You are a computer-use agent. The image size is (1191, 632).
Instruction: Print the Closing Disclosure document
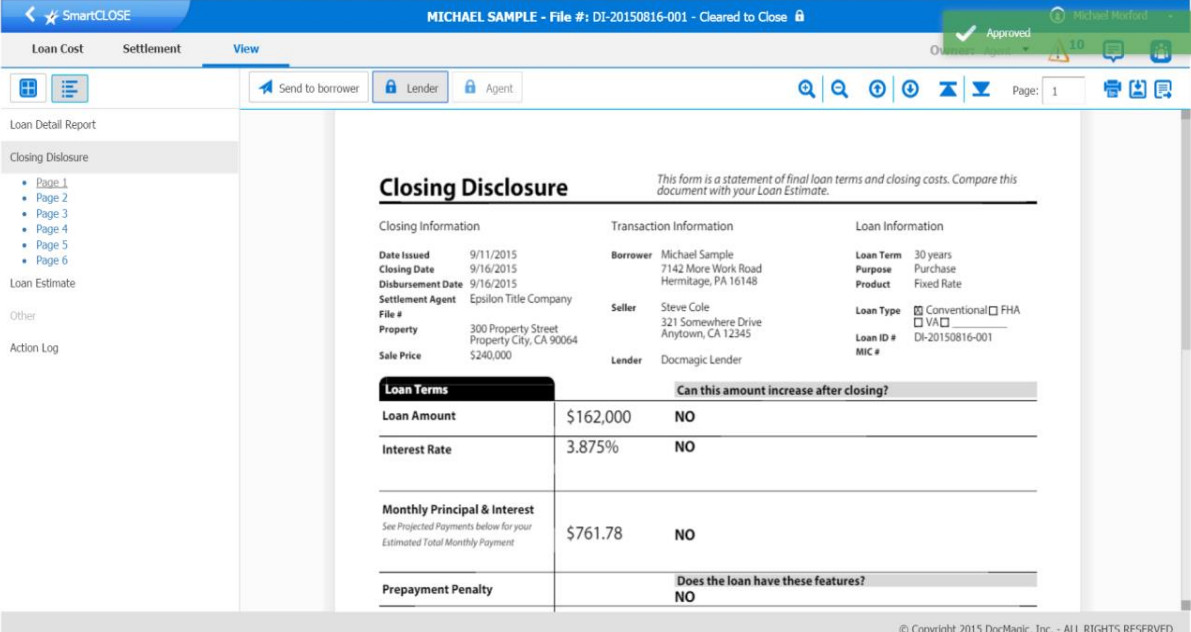[x=1112, y=89]
